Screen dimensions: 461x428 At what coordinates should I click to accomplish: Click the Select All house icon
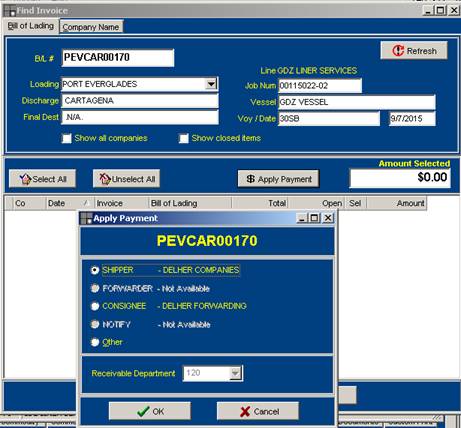pos(25,179)
